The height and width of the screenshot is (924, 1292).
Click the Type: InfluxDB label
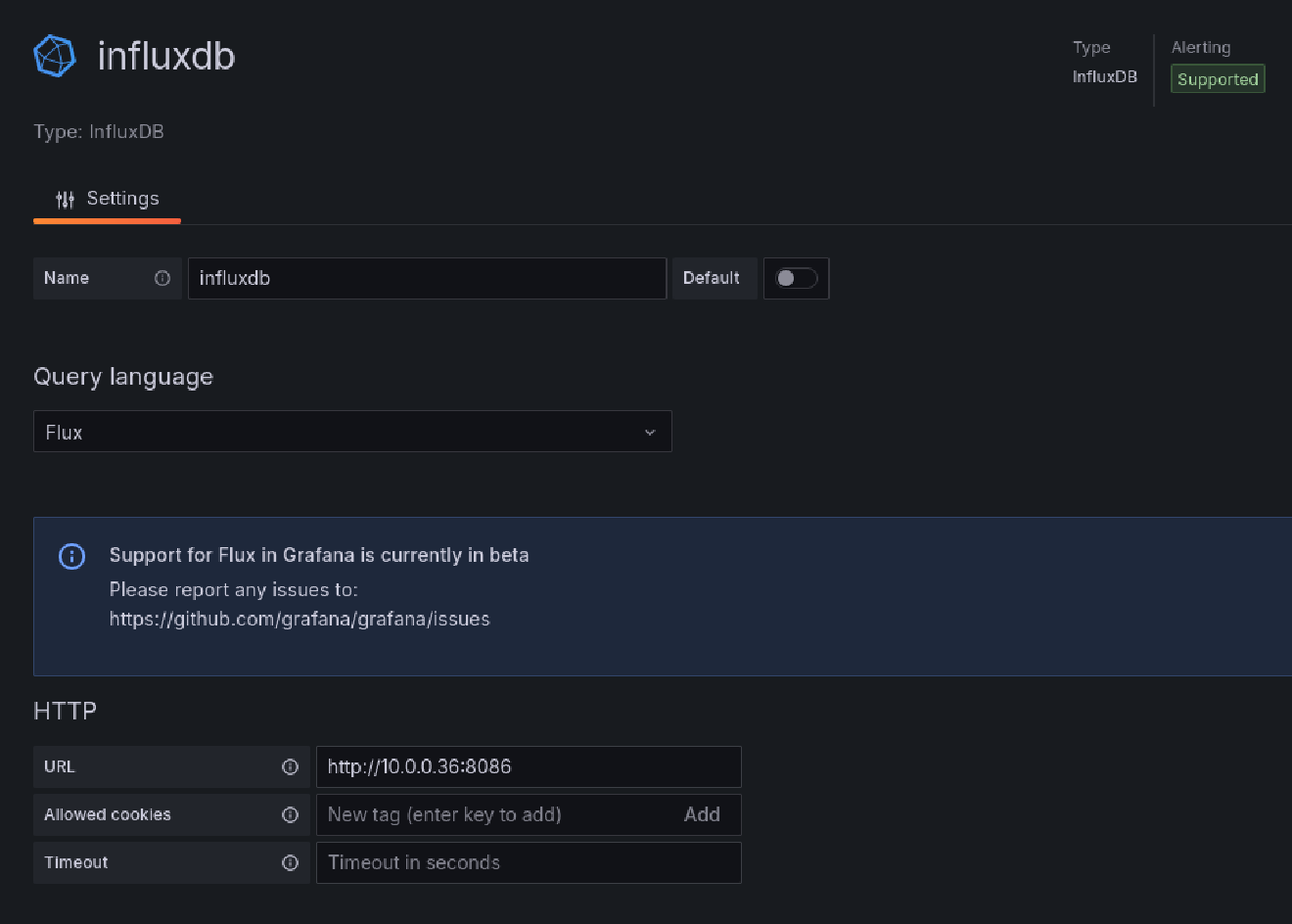click(x=99, y=131)
